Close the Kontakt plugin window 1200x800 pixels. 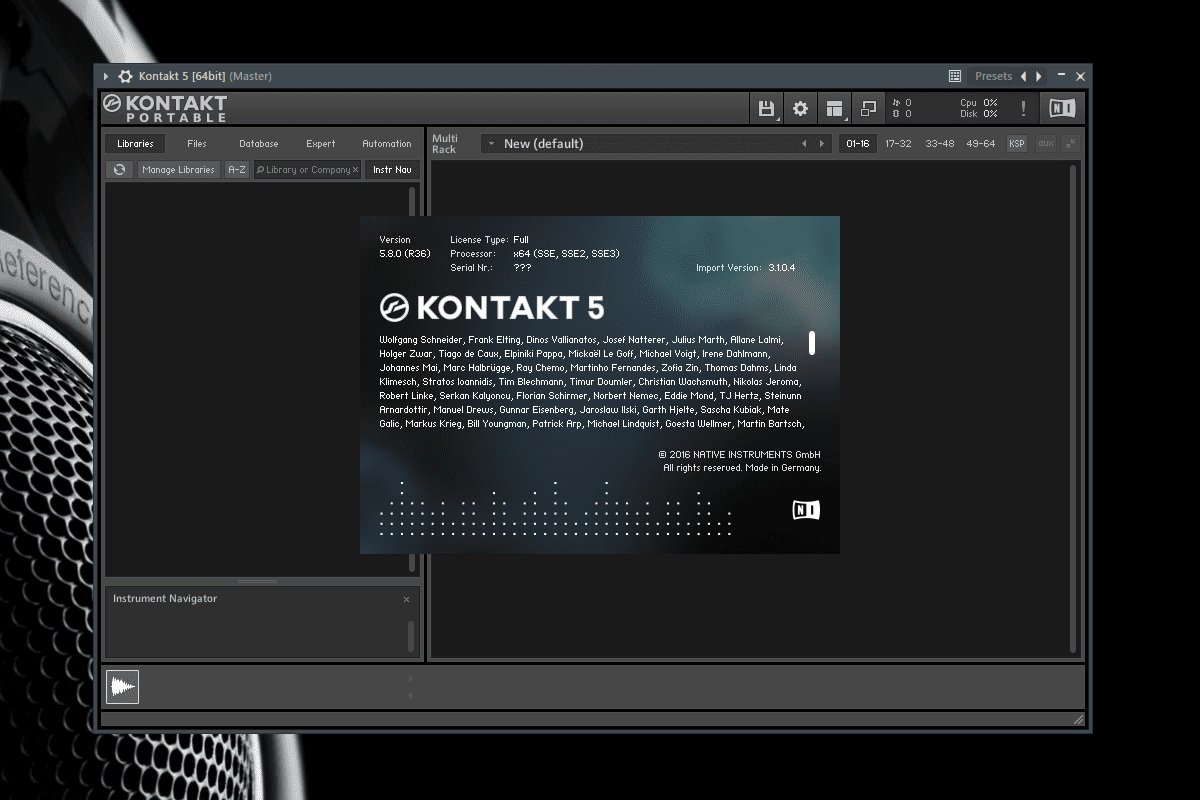tap(1080, 76)
